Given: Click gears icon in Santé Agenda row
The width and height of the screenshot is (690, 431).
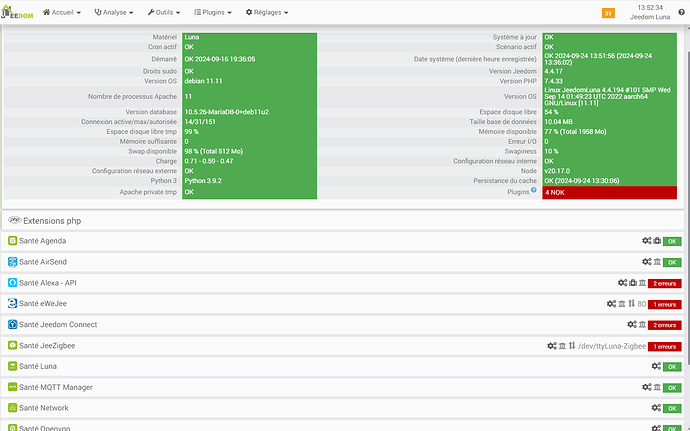Looking at the screenshot, I should 646,241.
